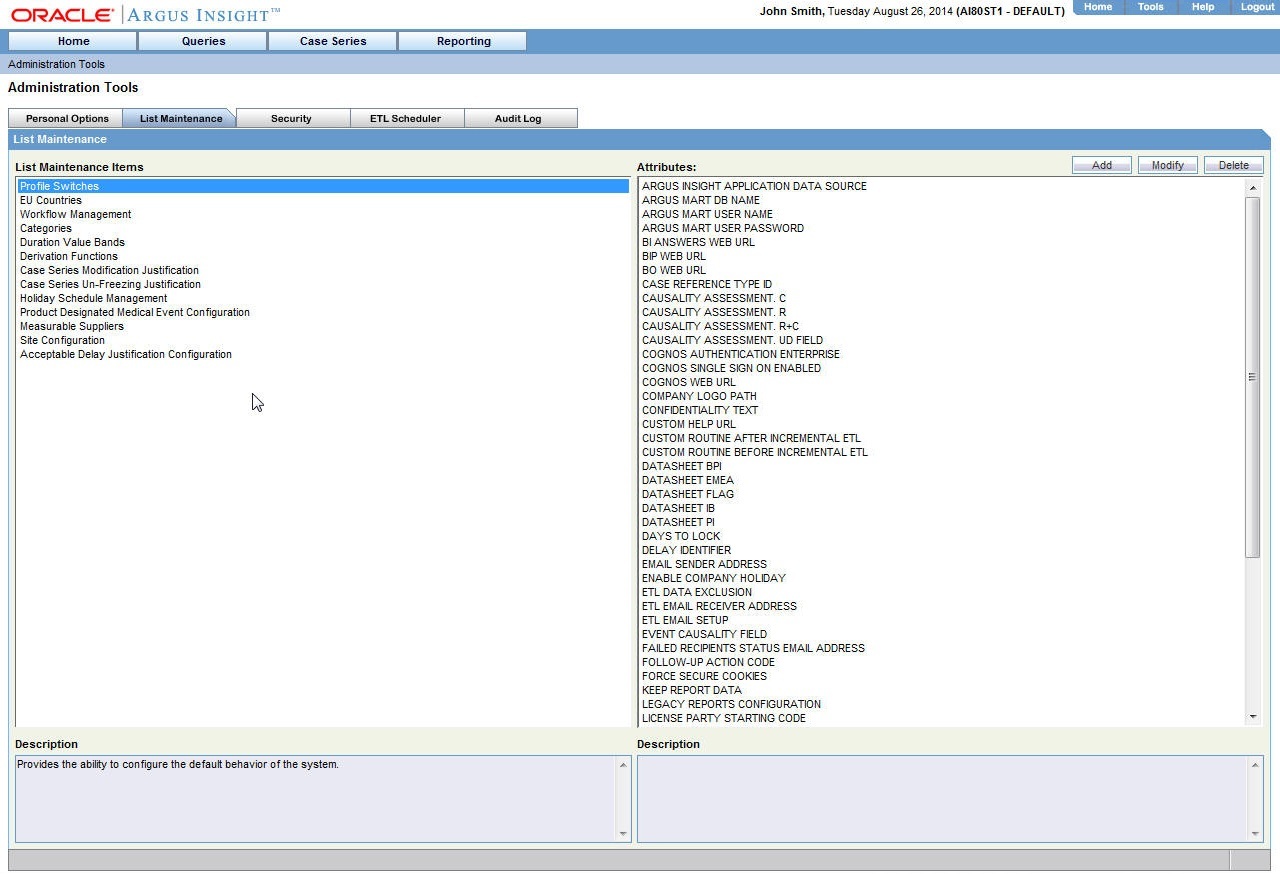This screenshot has height=874, width=1280.
Task: Select Profile Switches in the list
Action: 323,186
